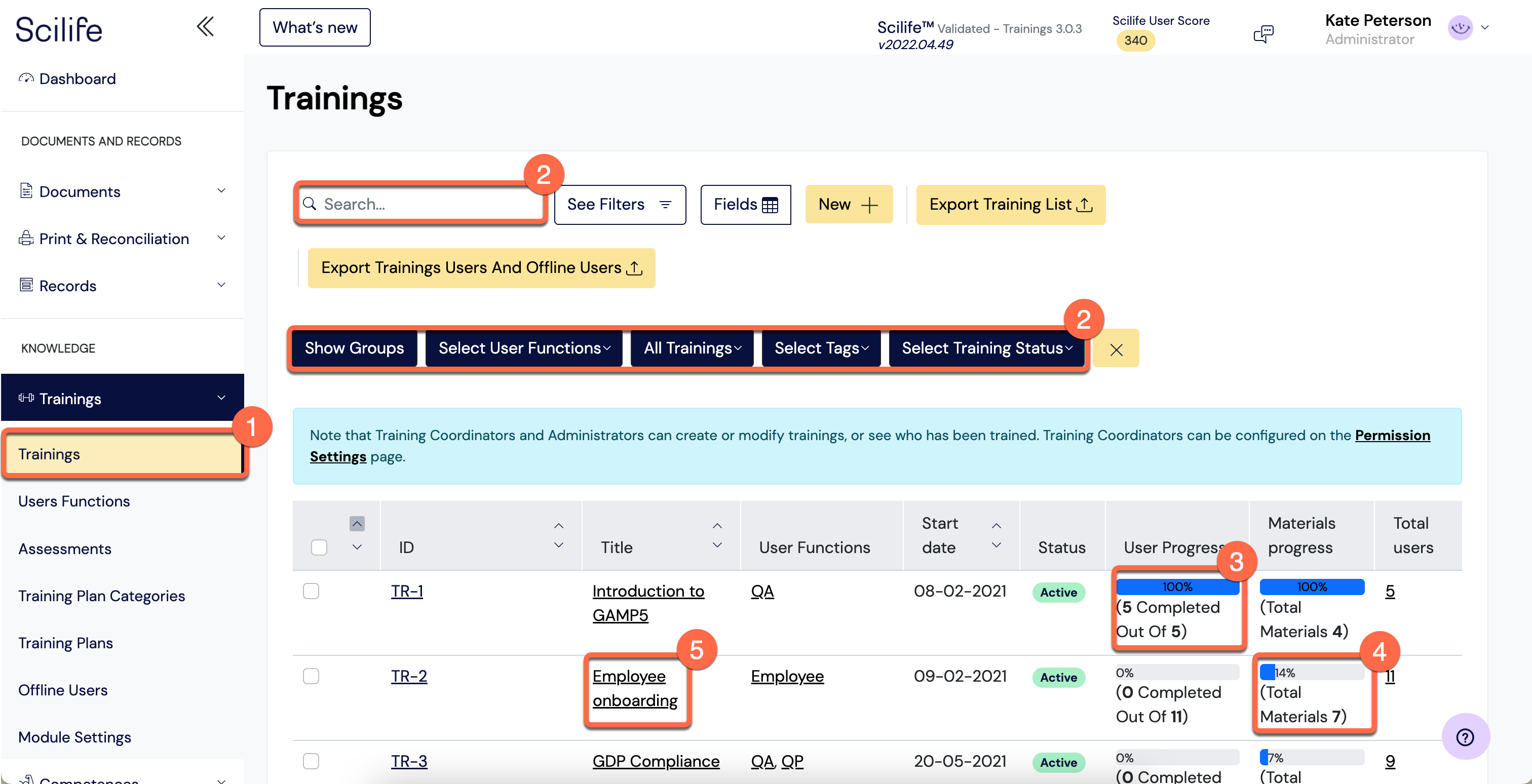Click TR-2 materials progress 14% bar
Image resolution: width=1532 pixels, height=784 pixels.
(1311, 672)
